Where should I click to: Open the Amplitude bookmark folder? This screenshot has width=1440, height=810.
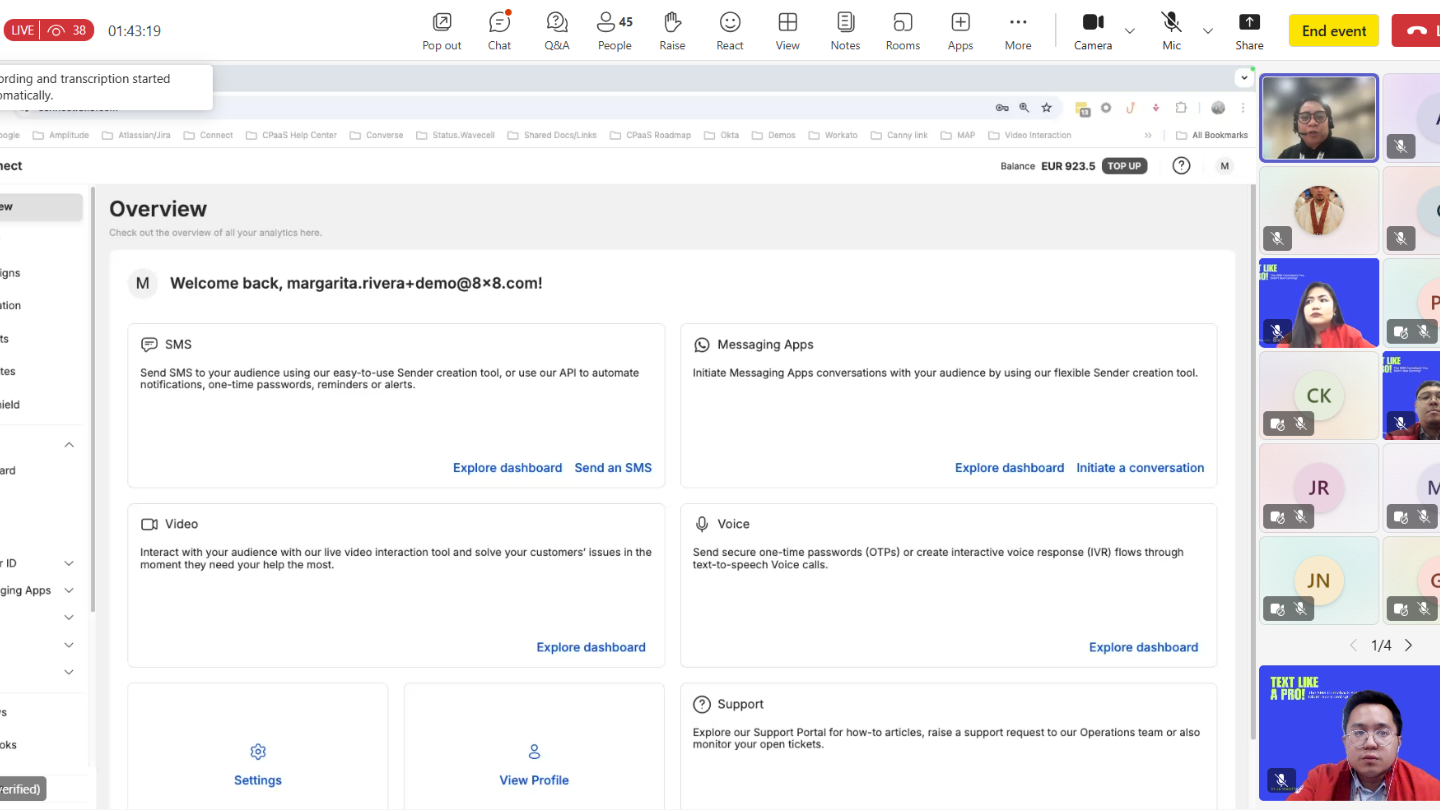(x=61, y=135)
